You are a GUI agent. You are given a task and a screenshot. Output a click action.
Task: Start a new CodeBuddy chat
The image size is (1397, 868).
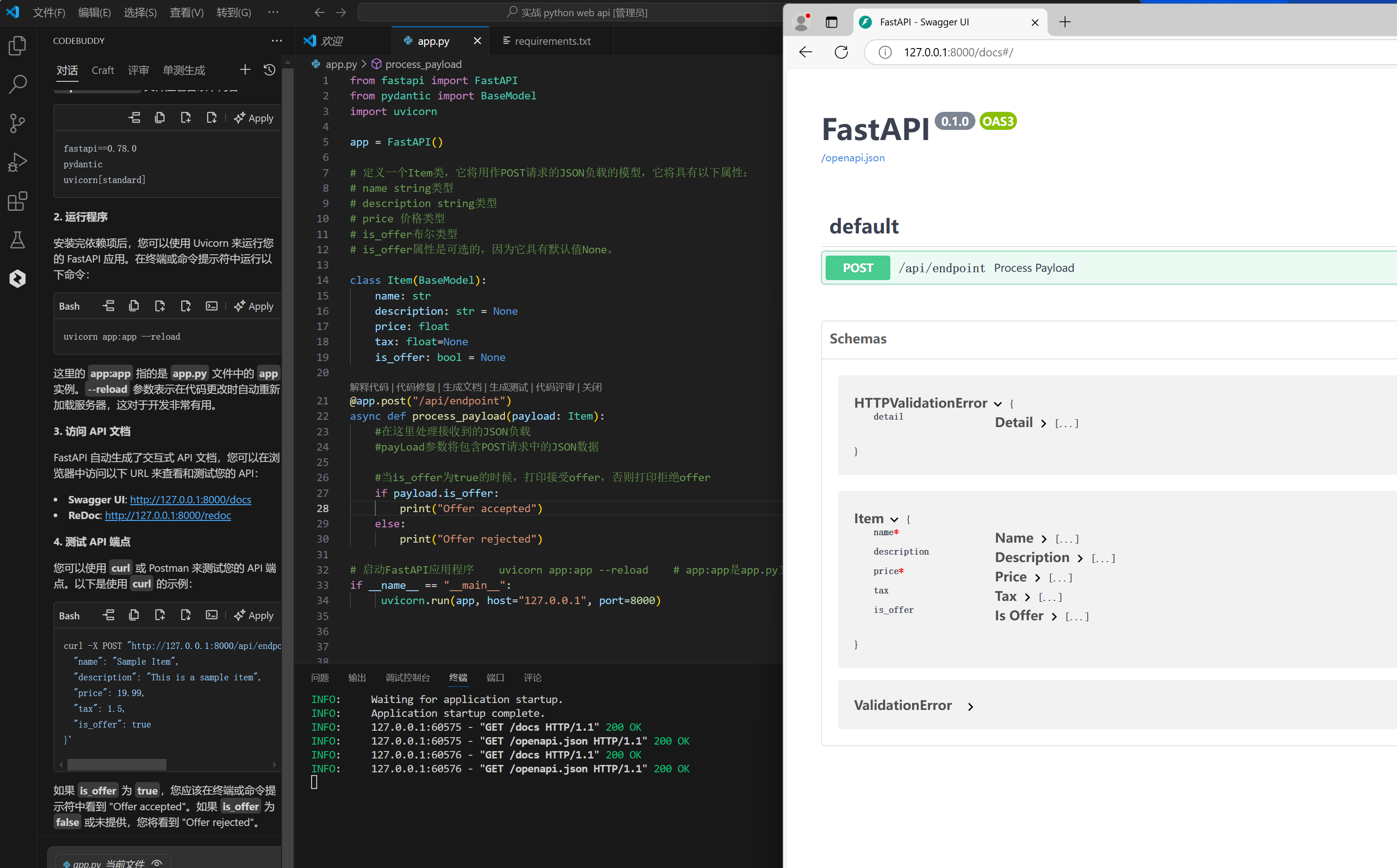coord(245,70)
